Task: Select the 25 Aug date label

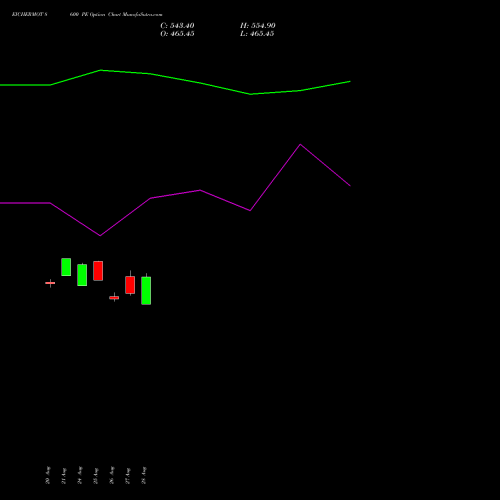Action: 96,476
